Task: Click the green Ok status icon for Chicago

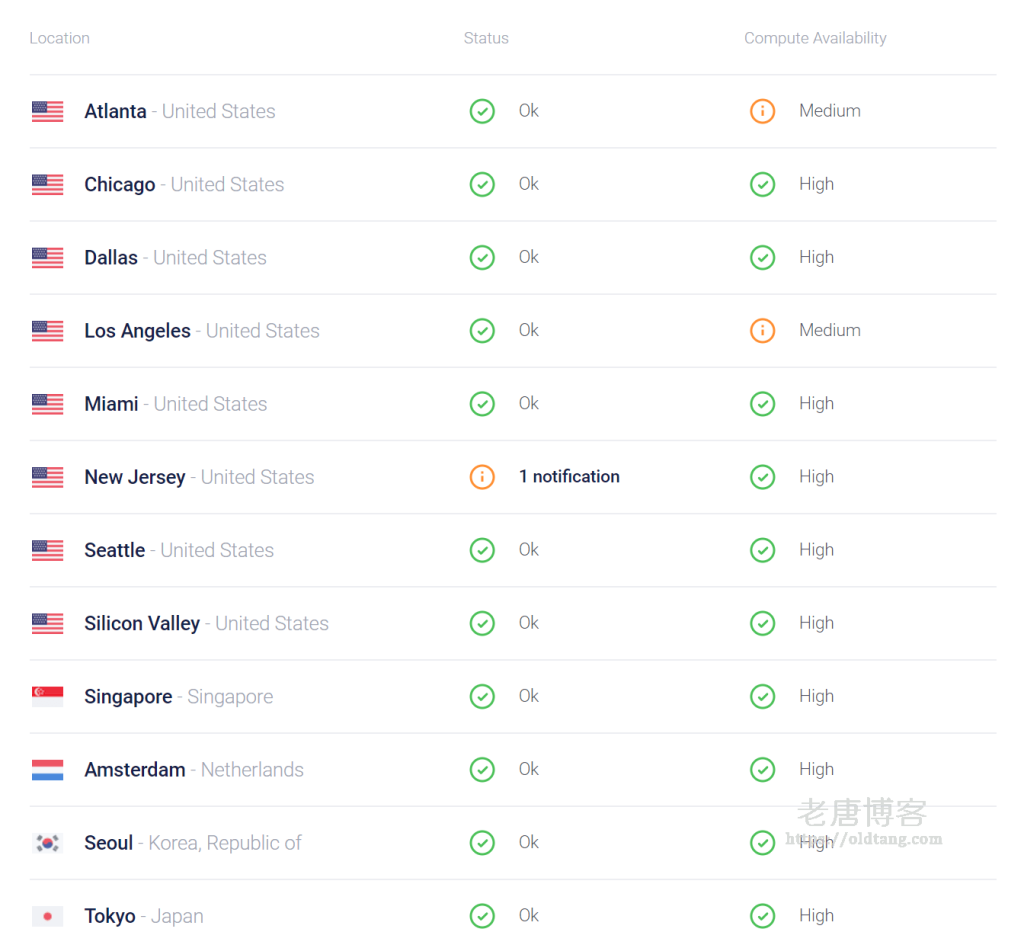Action: tap(482, 184)
